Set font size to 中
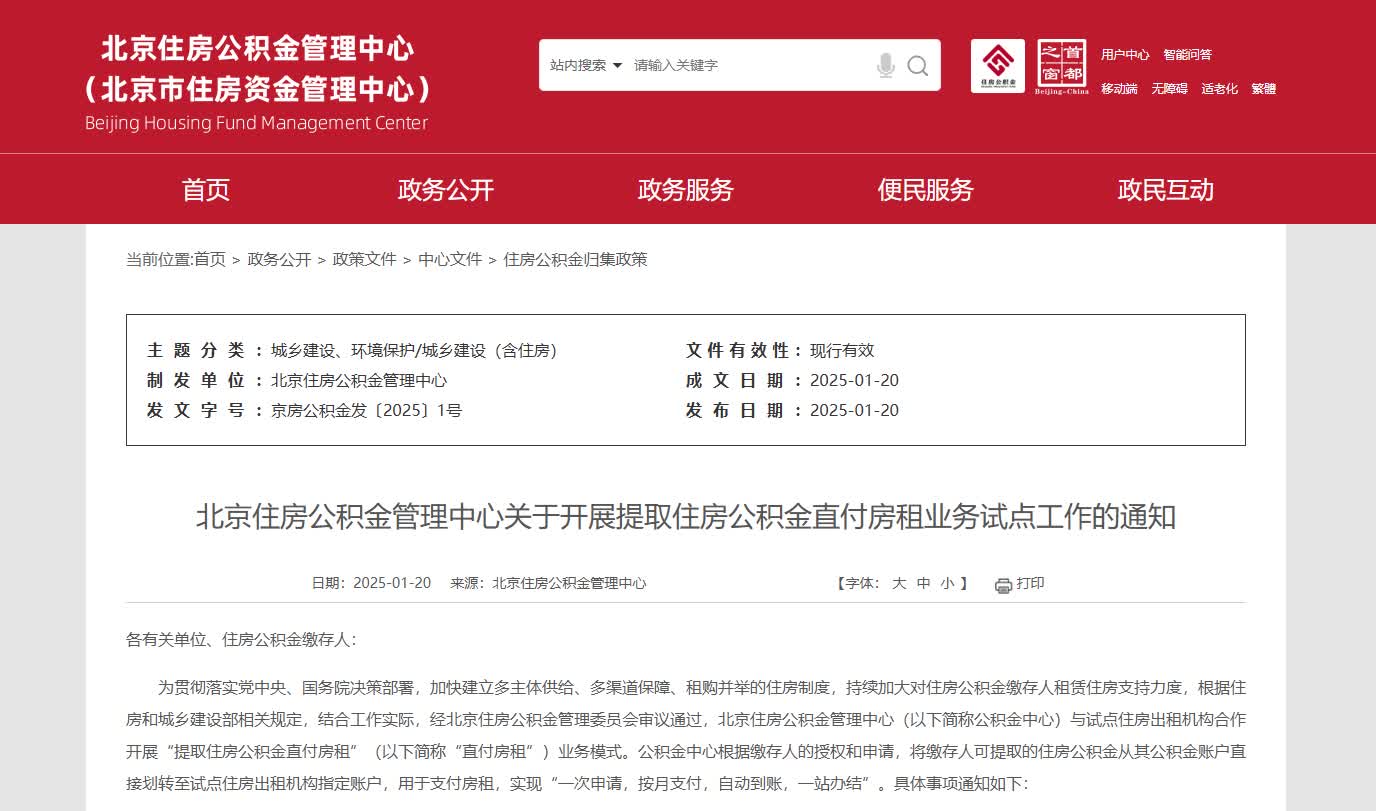Image resolution: width=1376 pixels, height=811 pixels. pyautogui.click(x=923, y=583)
